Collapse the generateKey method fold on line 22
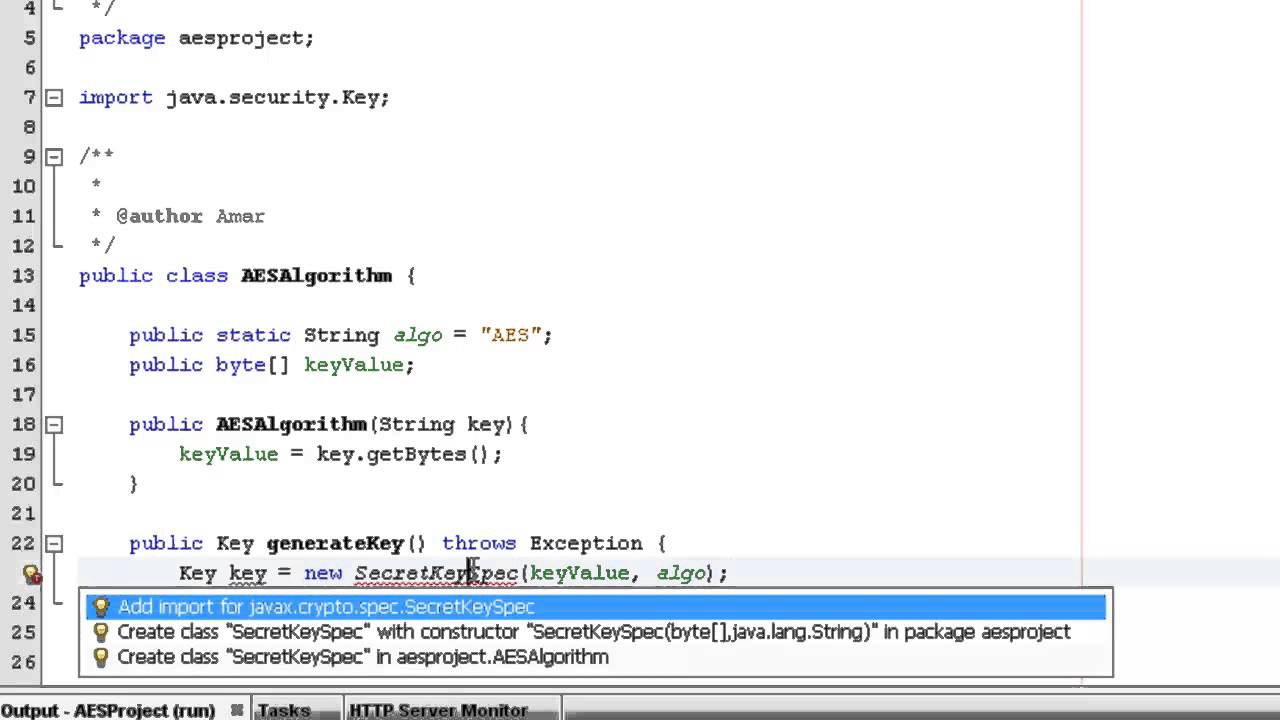This screenshot has height=720, width=1280. click(54, 544)
